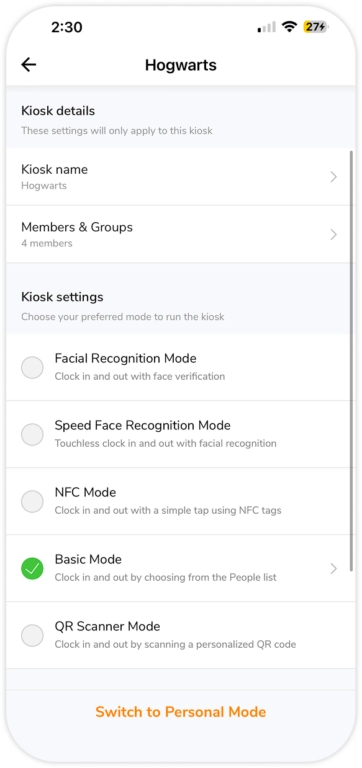Open the Kiosk name Hogwarts row

179,177
